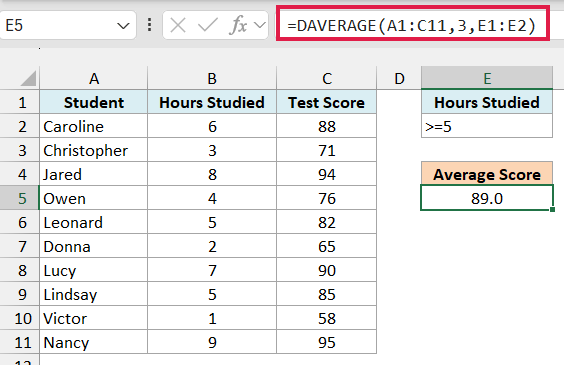Click Victor's test score 58
Viewport: 564px width, 365px height.
pos(327,319)
